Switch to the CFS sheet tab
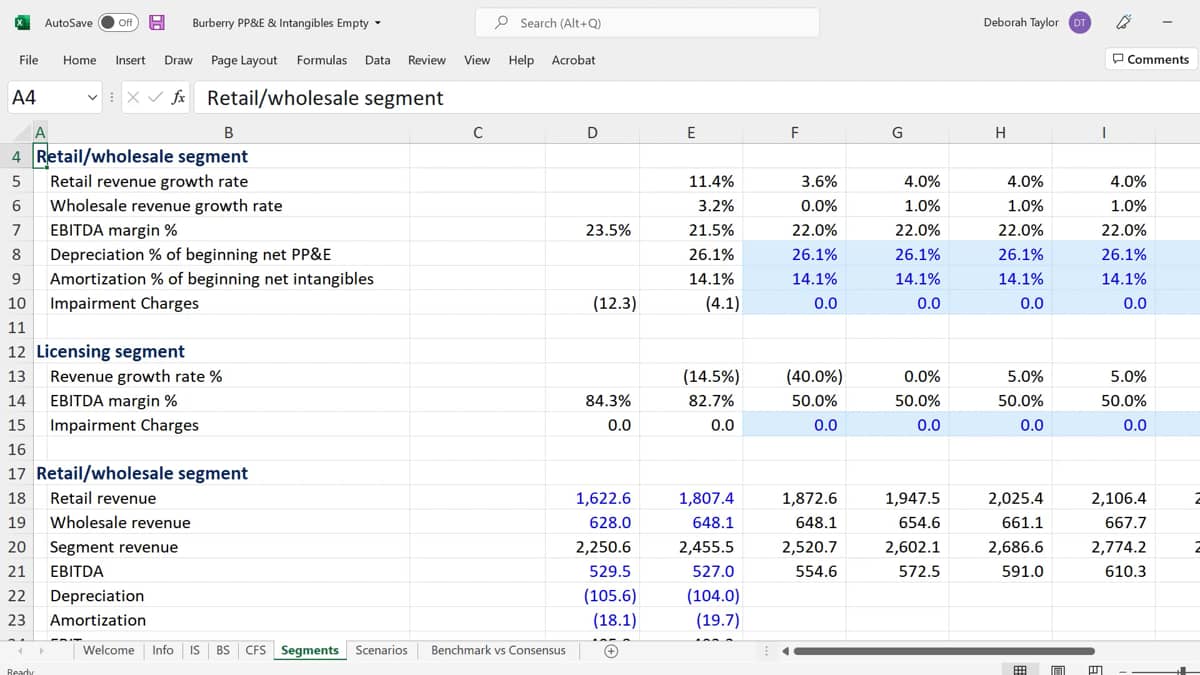1200x675 pixels. click(256, 650)
